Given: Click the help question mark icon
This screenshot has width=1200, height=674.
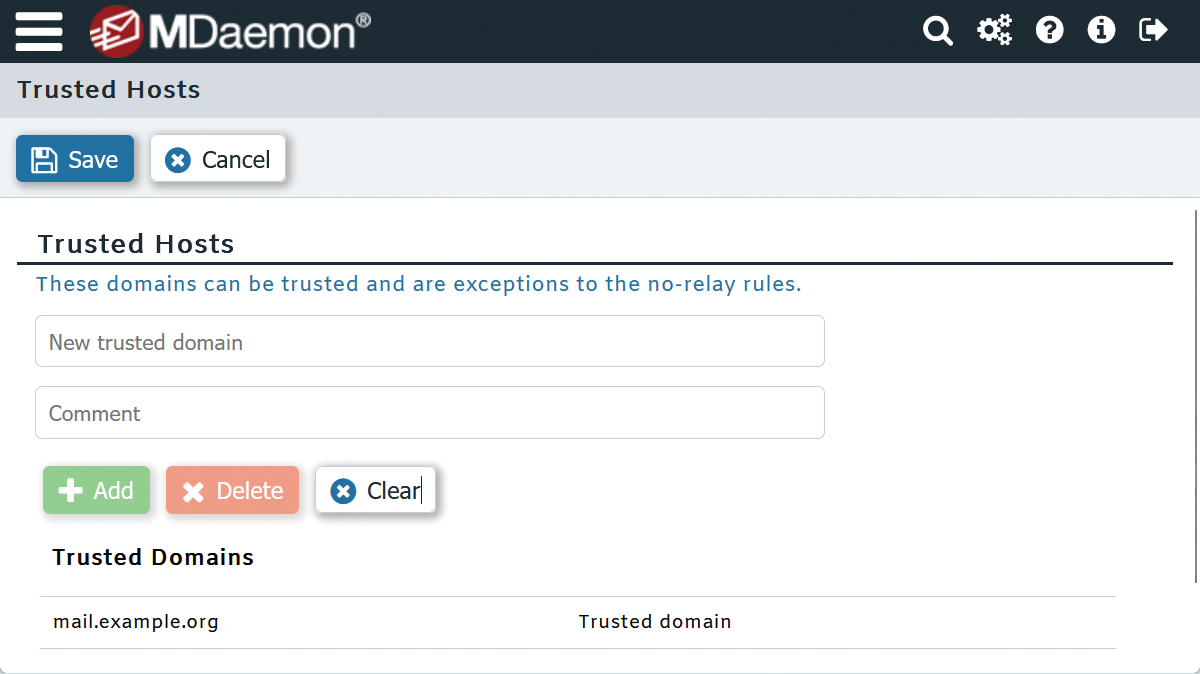Looking at the screenshot, I should pos(1049,30).
